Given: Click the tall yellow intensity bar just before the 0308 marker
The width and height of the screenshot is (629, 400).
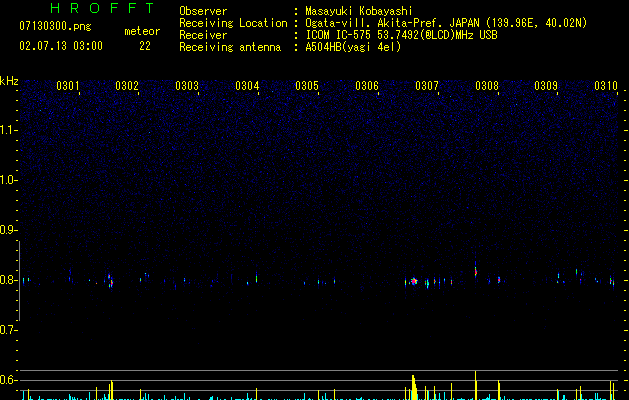Looking at the screenshot, I should (476, 385).
